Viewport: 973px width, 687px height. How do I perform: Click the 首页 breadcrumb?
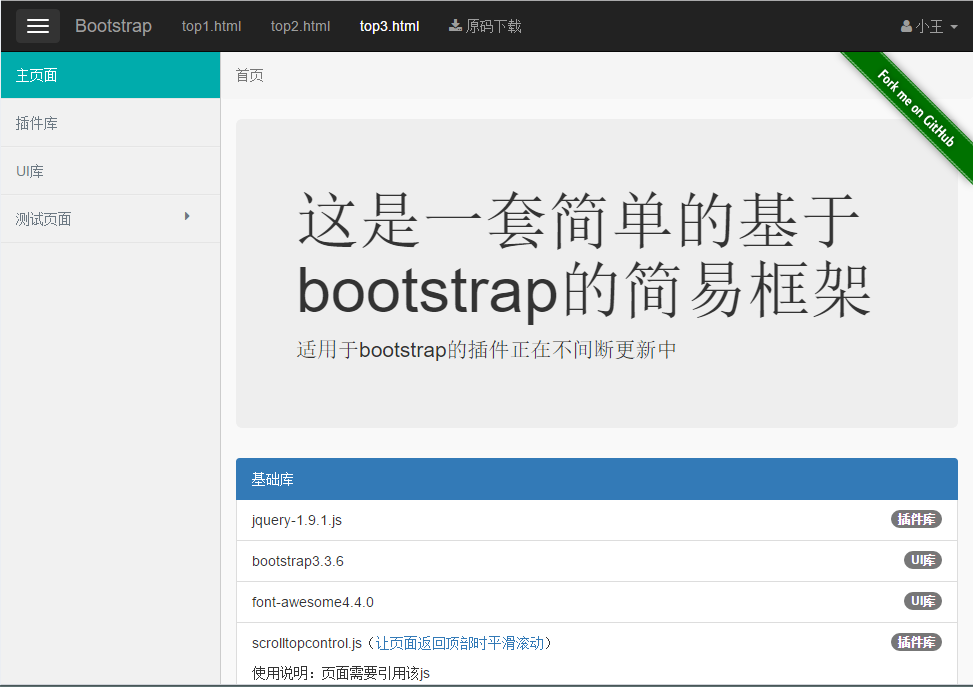tap(249, 76)
